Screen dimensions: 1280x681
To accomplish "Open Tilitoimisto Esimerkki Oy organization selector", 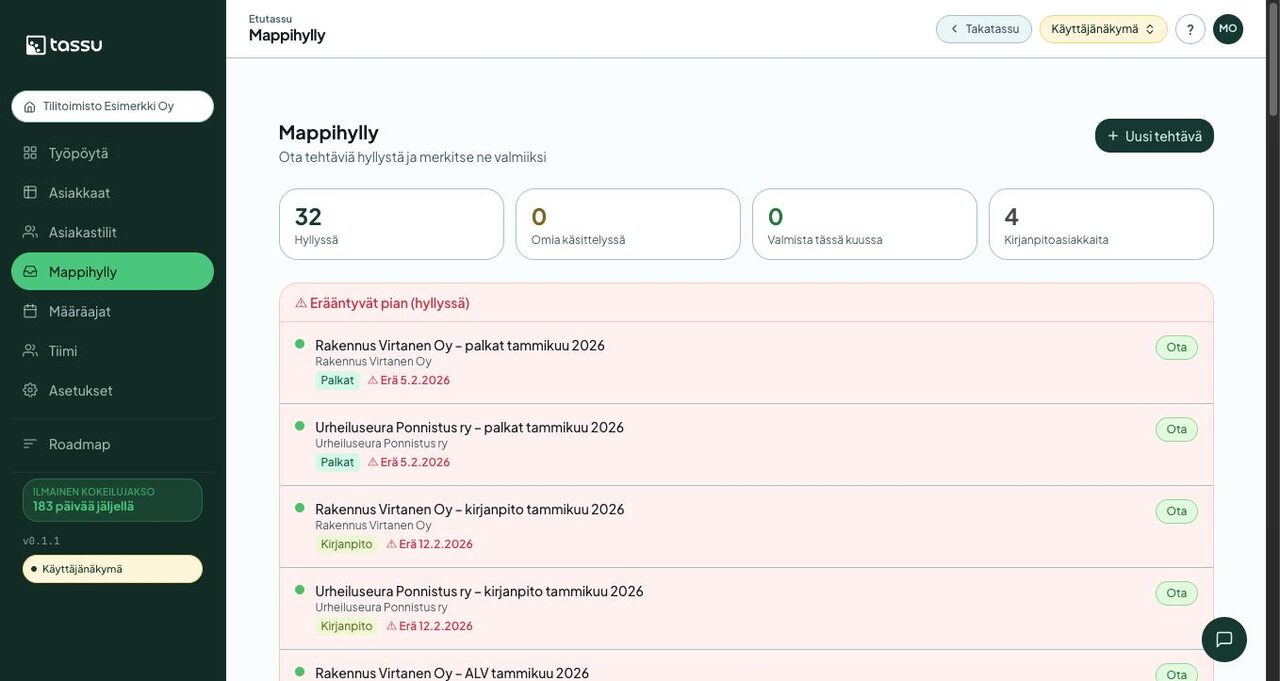I will click(x=112, y=106).
